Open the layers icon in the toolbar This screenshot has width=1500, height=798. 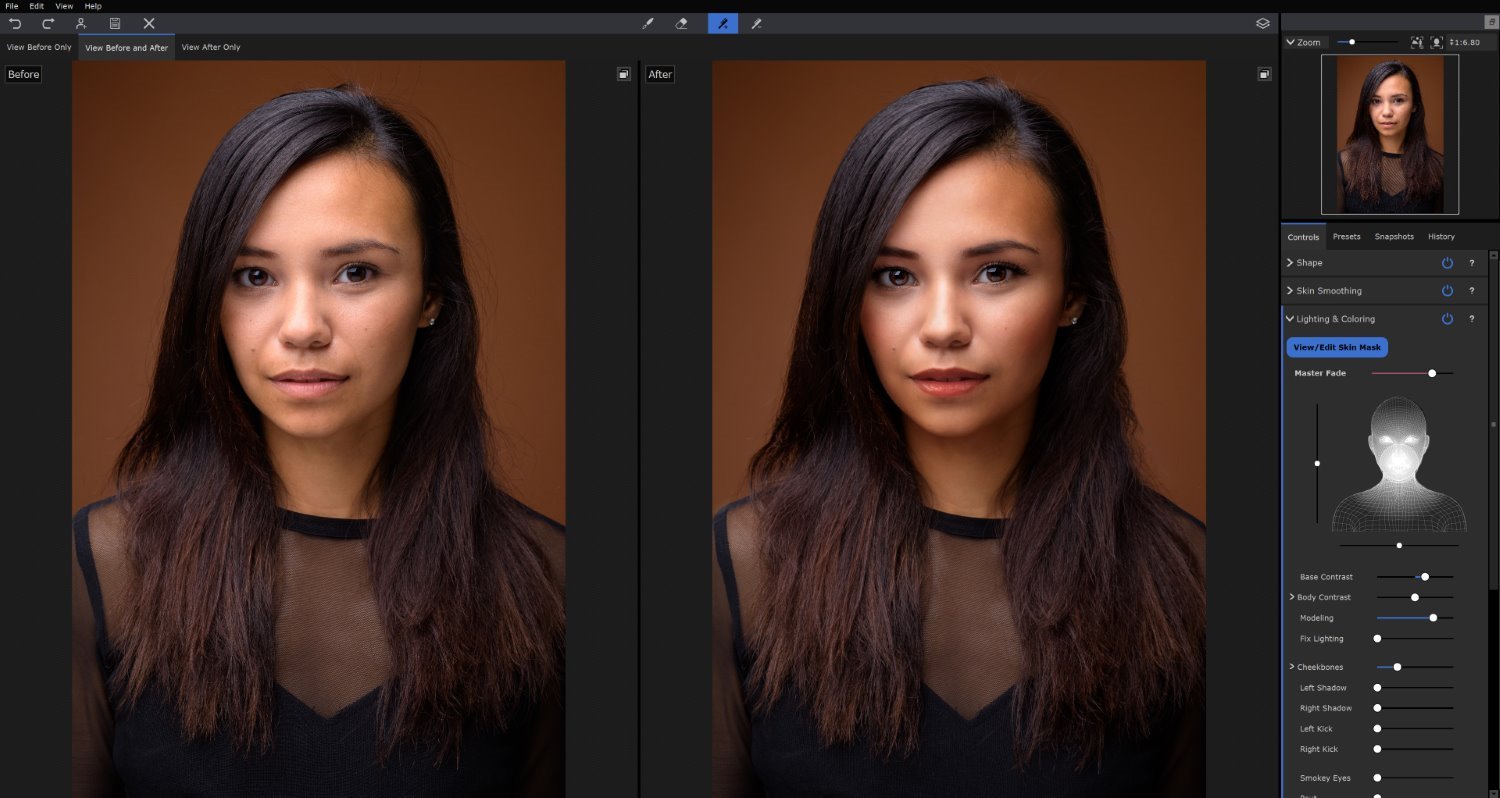[1263, 23]
